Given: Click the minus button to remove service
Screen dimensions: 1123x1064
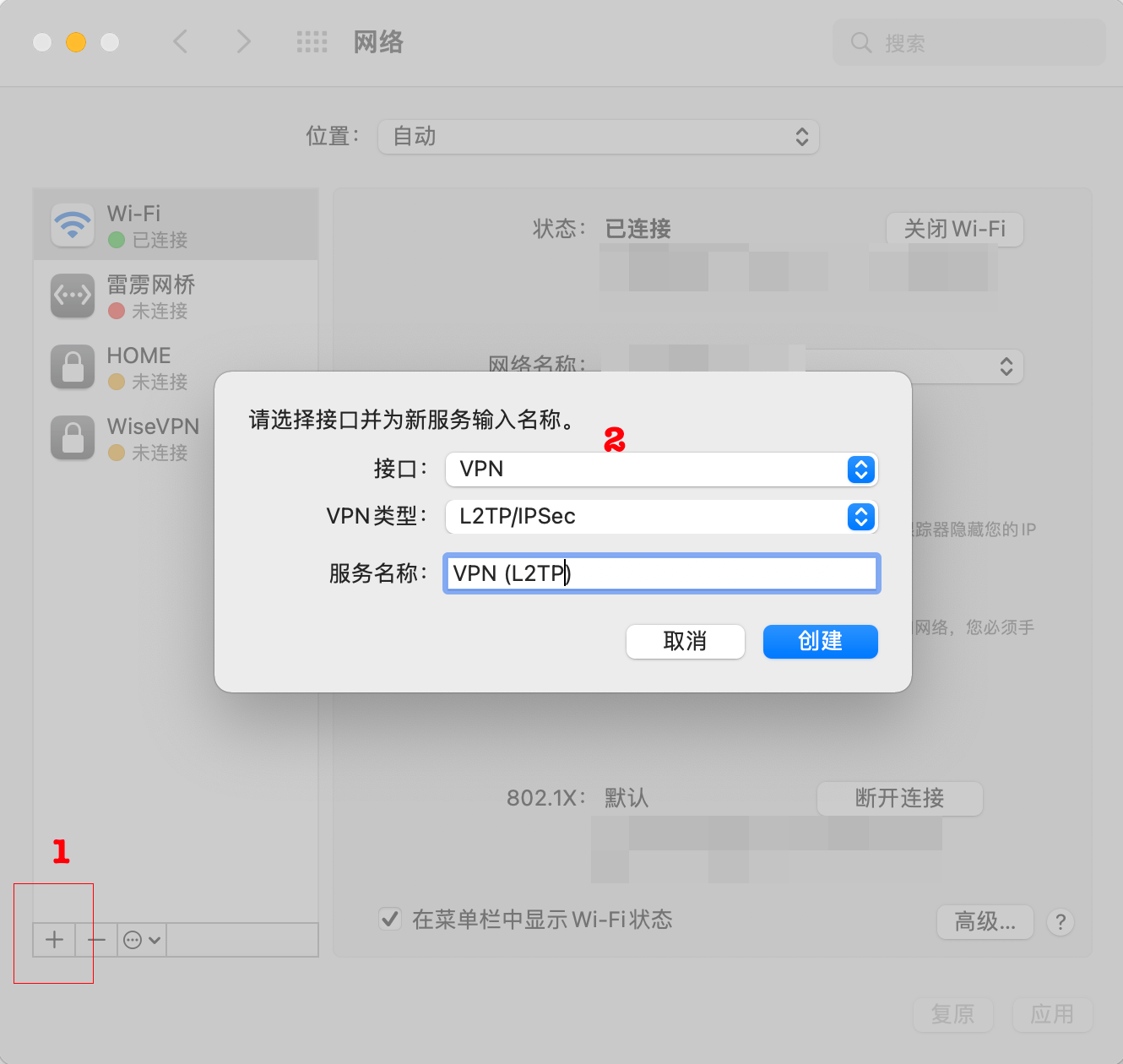Looking at the screenshot, I should 96,940.
